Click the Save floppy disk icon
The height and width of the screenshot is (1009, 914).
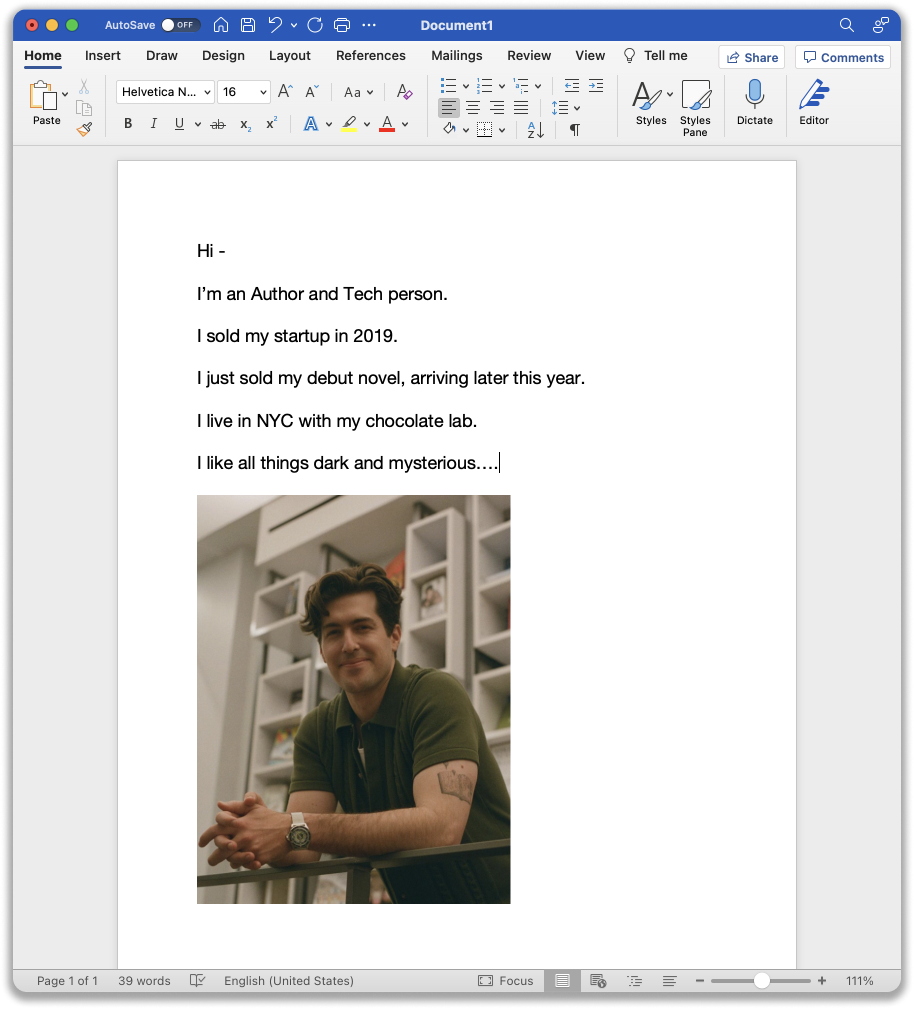click(247, 25)
